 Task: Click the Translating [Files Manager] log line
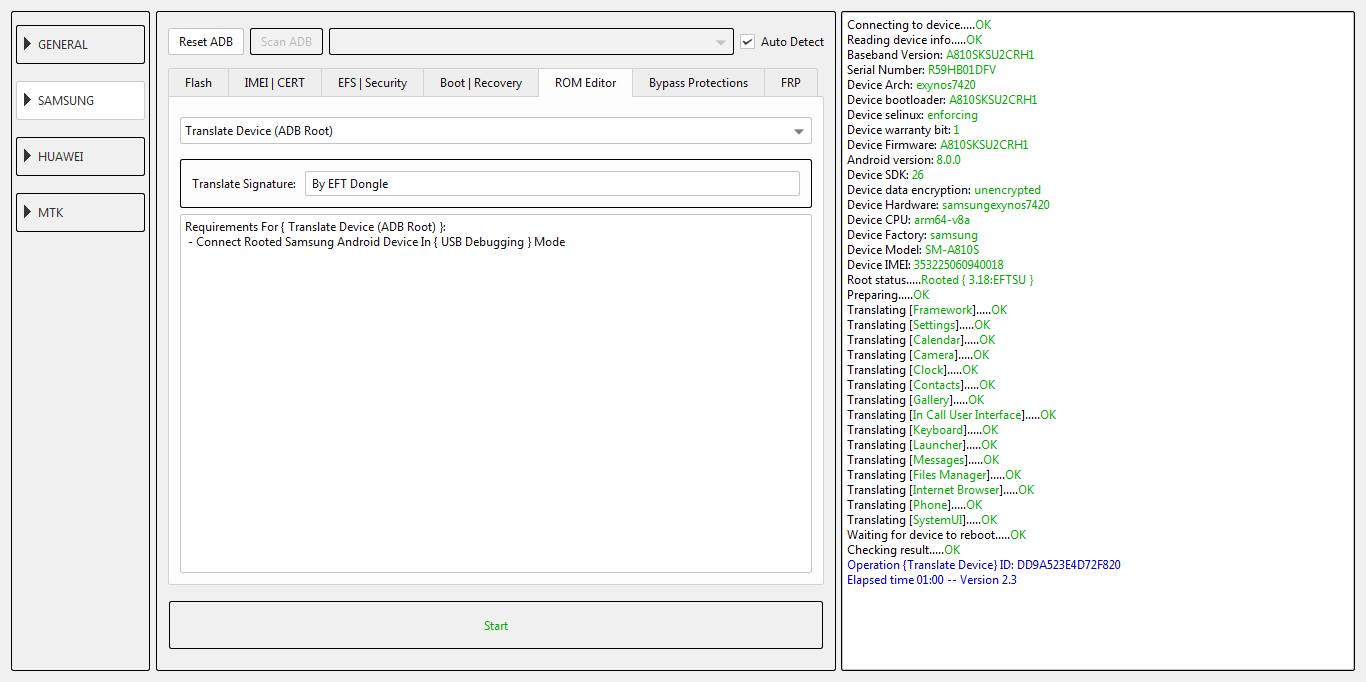click(x=934, y=475)
